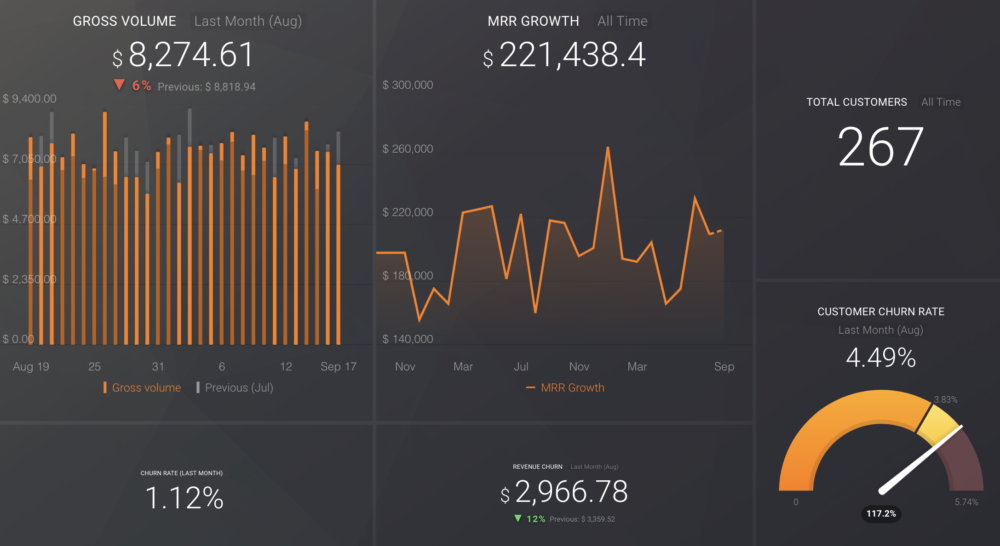Click the red down-triangle 6% change indicator
The width and height of the screenshot is (1000, 546).
click(x=132, y=85)
